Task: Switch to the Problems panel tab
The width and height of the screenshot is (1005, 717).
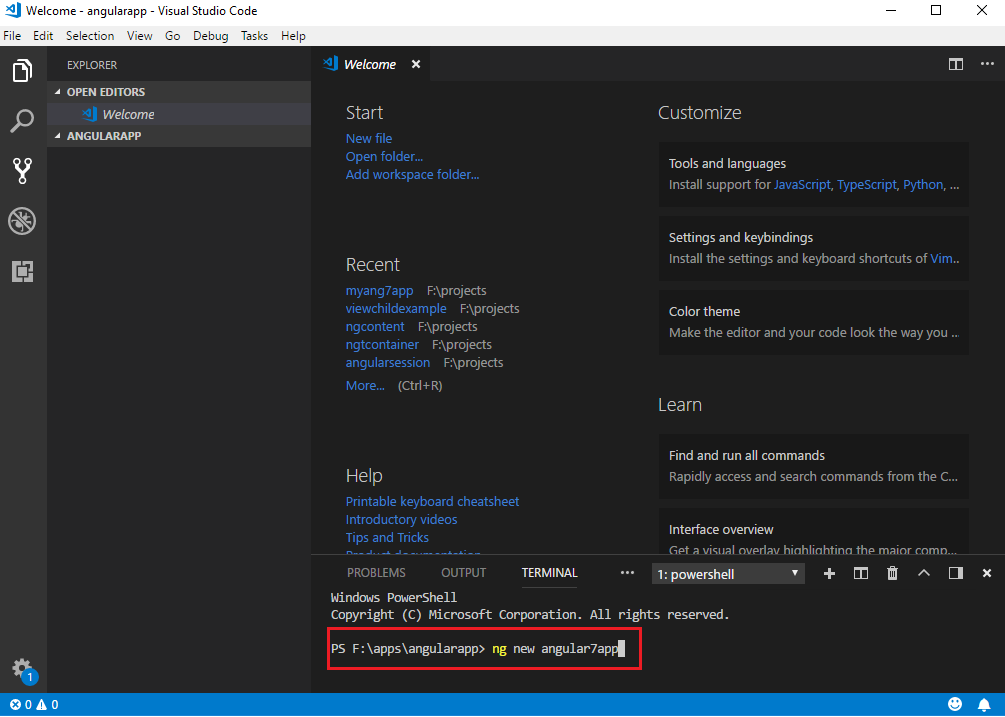Action: coord(376,573)
